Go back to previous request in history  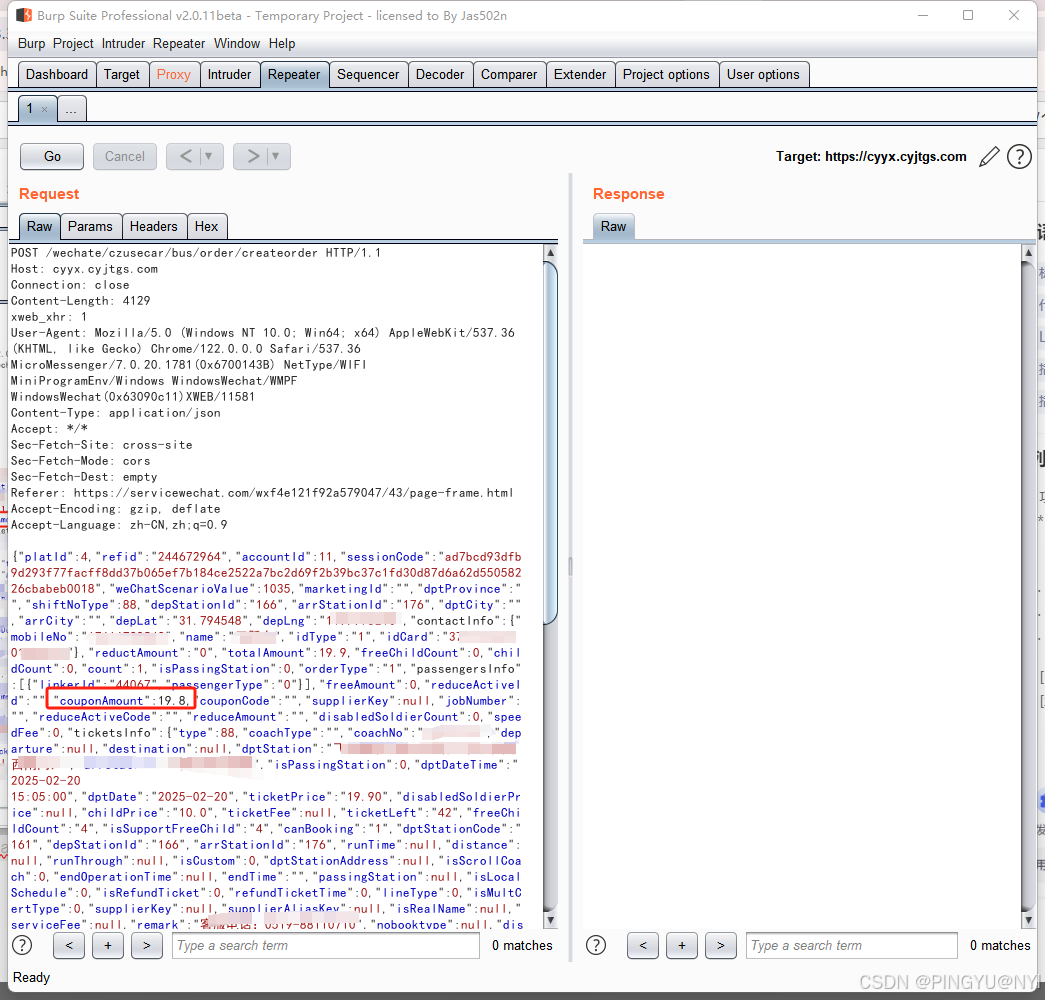click(185, 157)
